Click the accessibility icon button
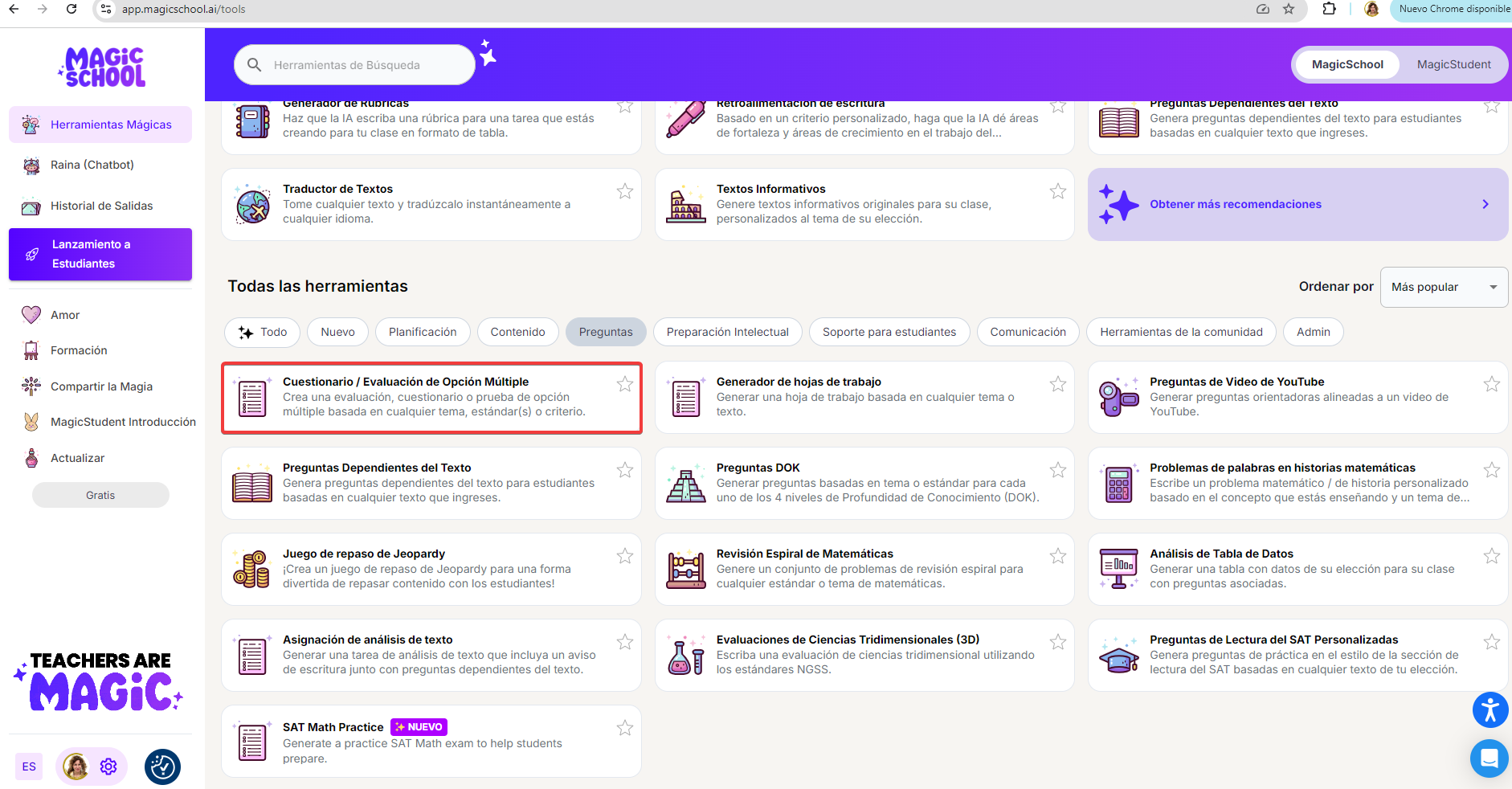Screen dimensions: 1512x789 1490,710
